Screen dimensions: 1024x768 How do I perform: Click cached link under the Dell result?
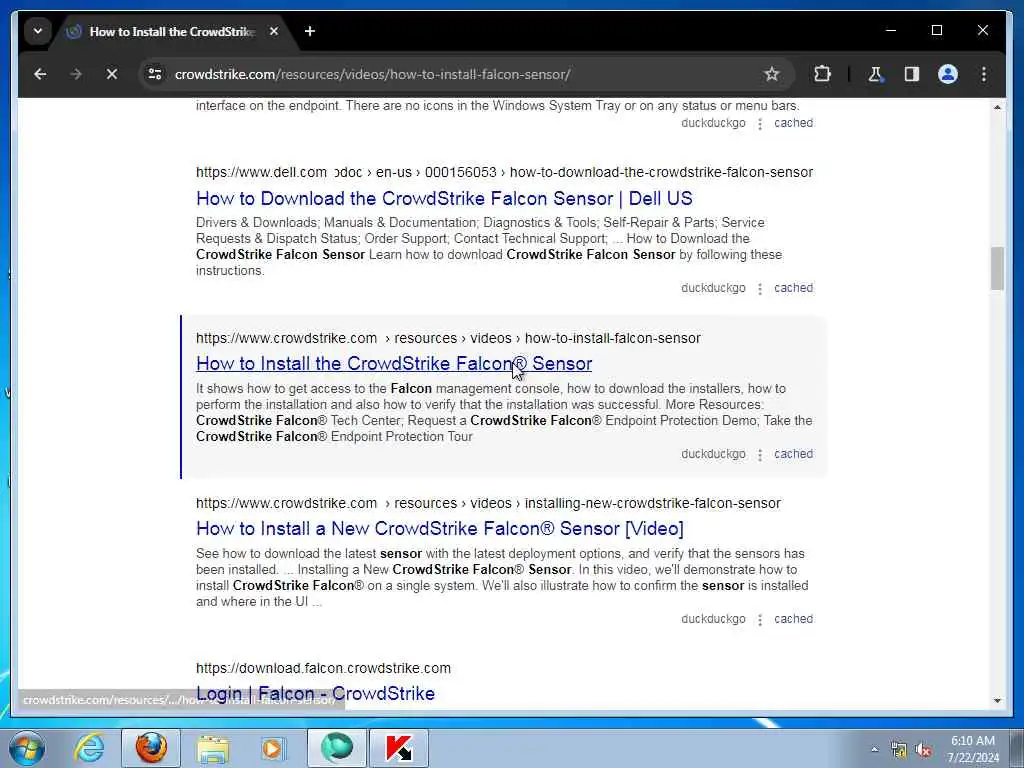[x=793, y=288]
